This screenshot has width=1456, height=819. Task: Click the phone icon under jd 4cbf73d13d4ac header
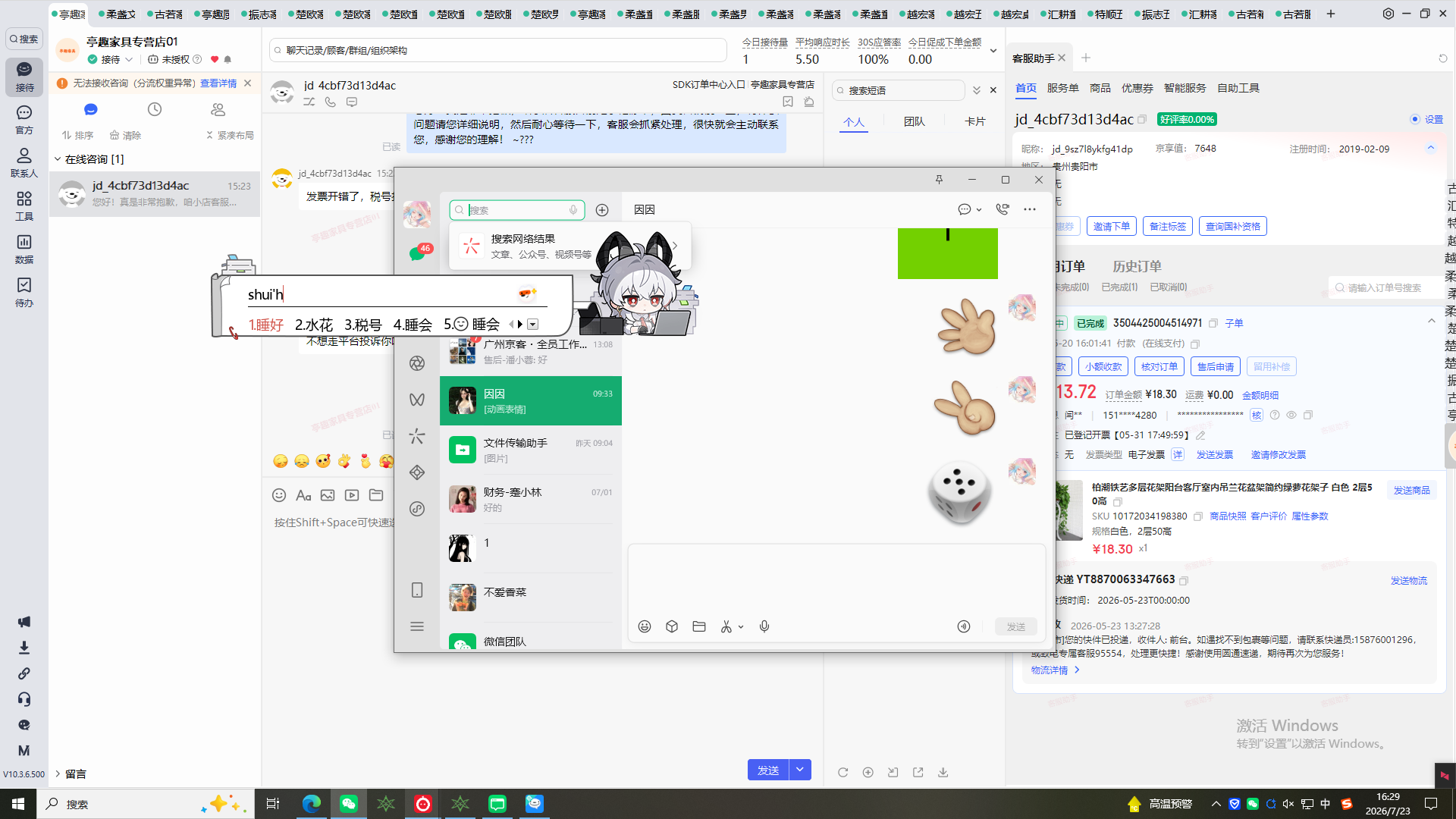click(331, 102)
